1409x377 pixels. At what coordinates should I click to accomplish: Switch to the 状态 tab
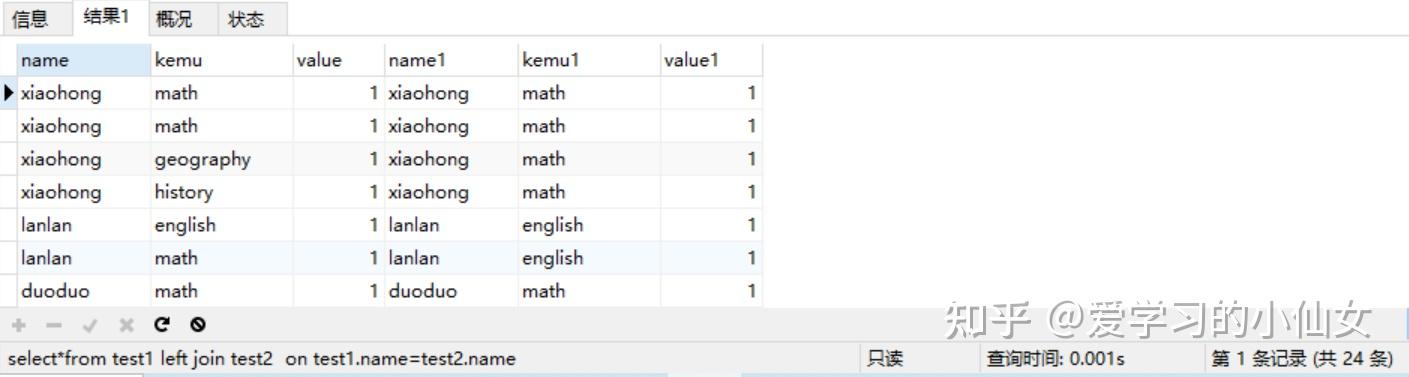[x=246, y=19]
